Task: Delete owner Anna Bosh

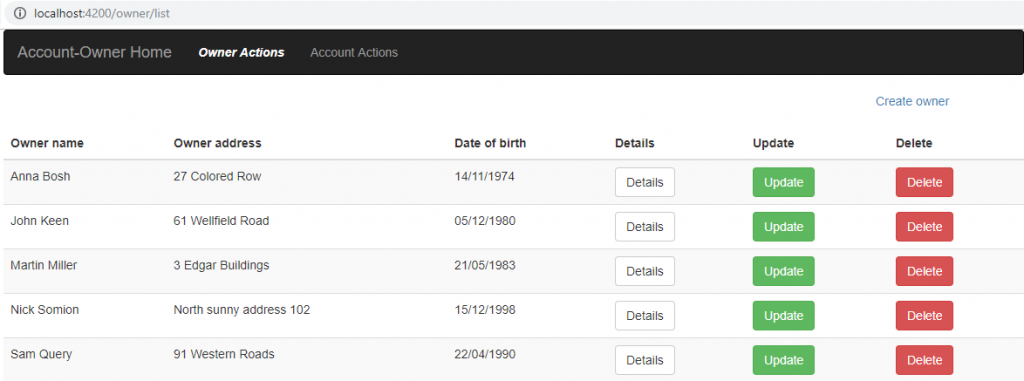Action: [924, 182]
